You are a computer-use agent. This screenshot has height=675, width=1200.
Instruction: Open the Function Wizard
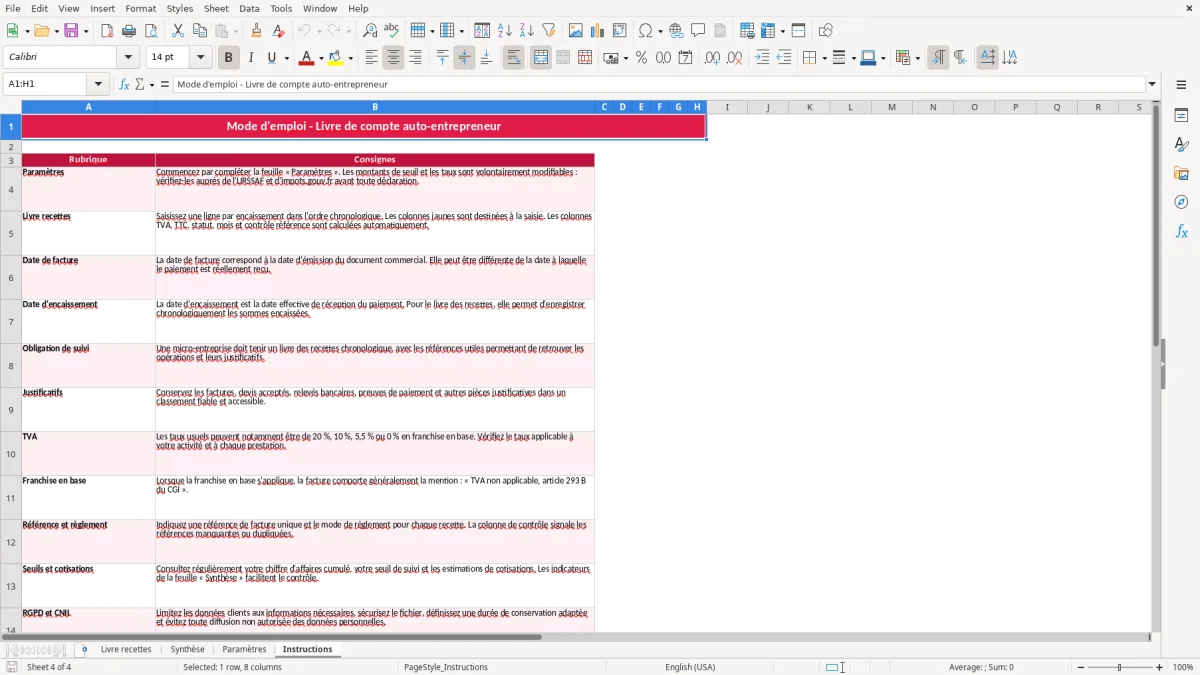point(124,84)
